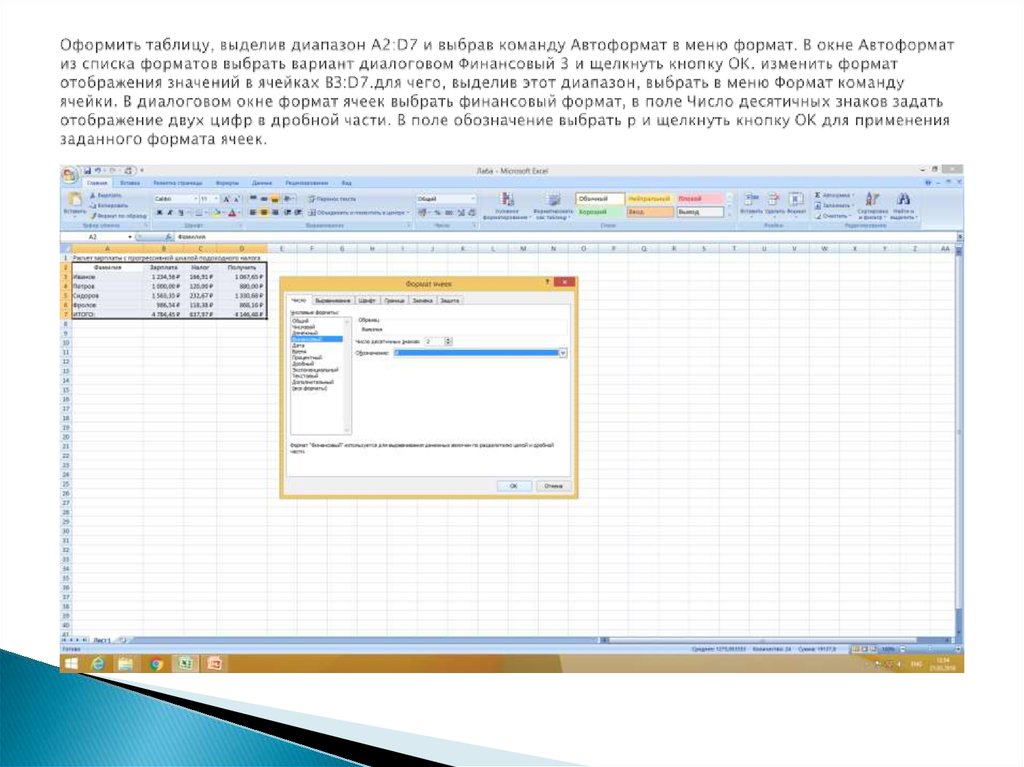Click Отмена in Format Cells dialog
Viewport: 1024px width, 767px height.
click(553, 486)
